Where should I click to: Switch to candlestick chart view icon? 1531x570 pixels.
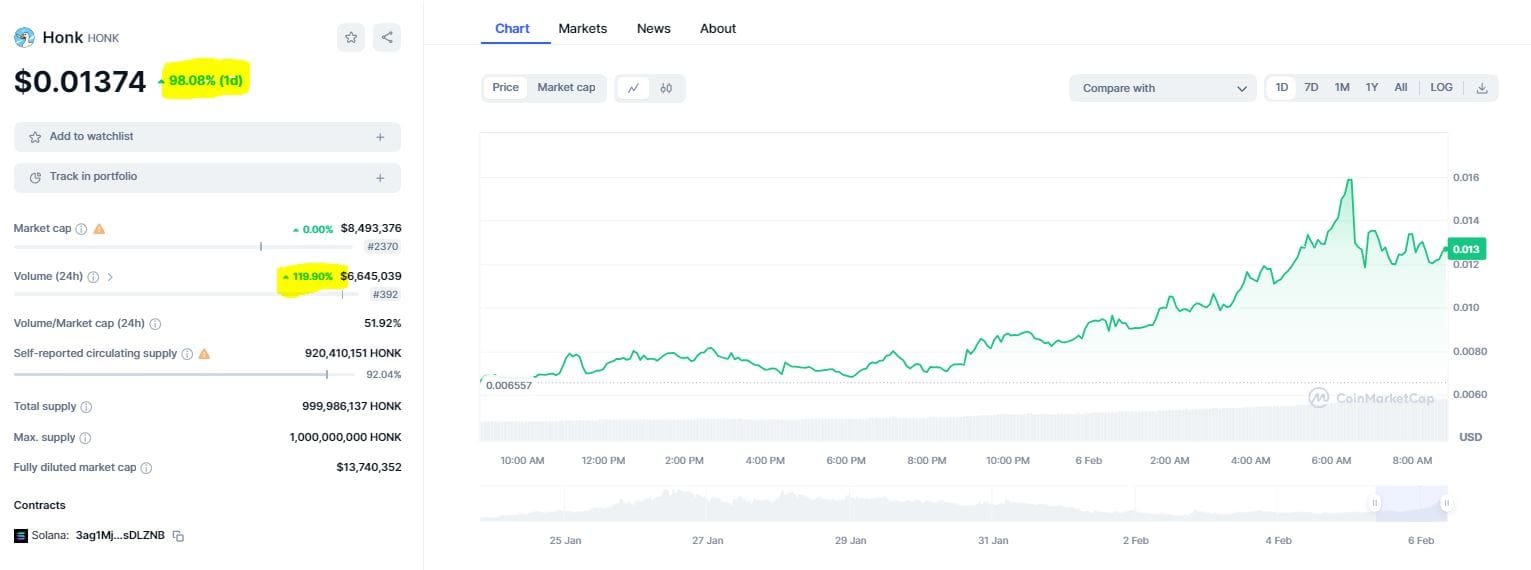tap(666, 88)
